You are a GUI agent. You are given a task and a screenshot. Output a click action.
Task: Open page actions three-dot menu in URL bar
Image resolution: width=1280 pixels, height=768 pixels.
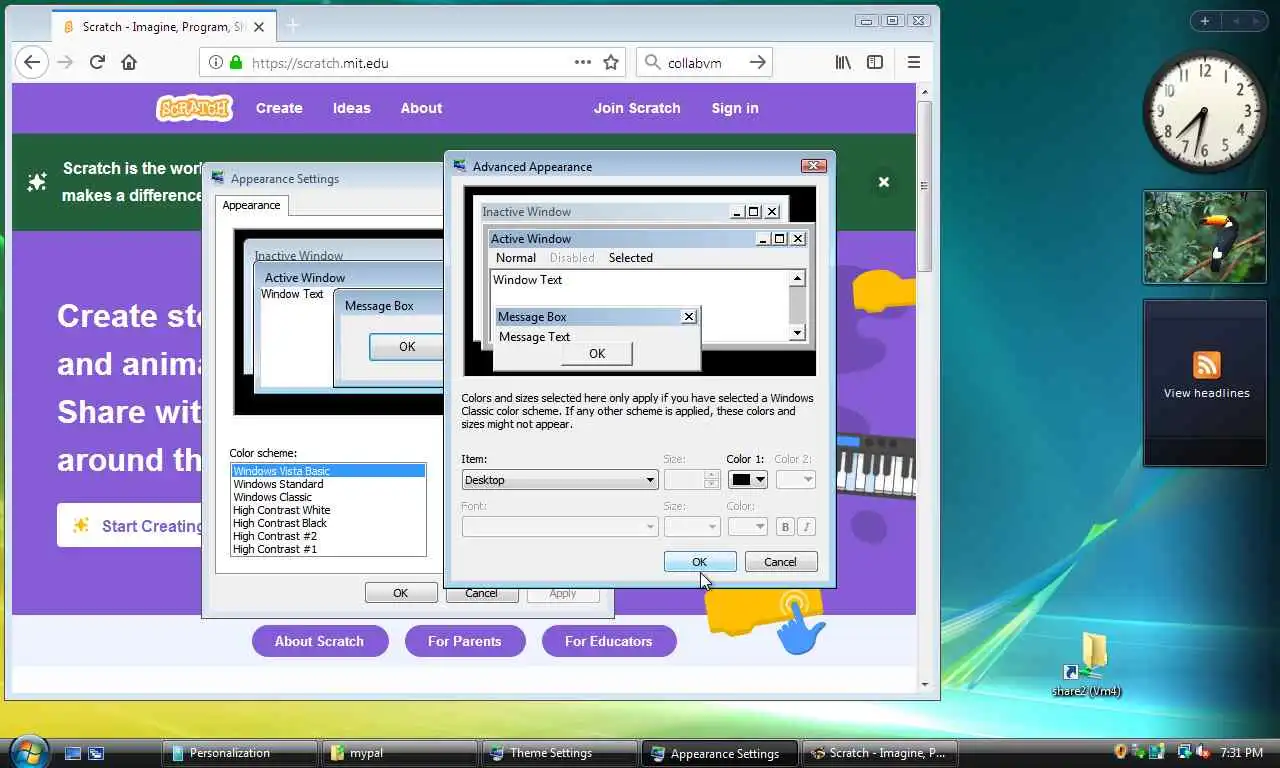coord(583,62)
